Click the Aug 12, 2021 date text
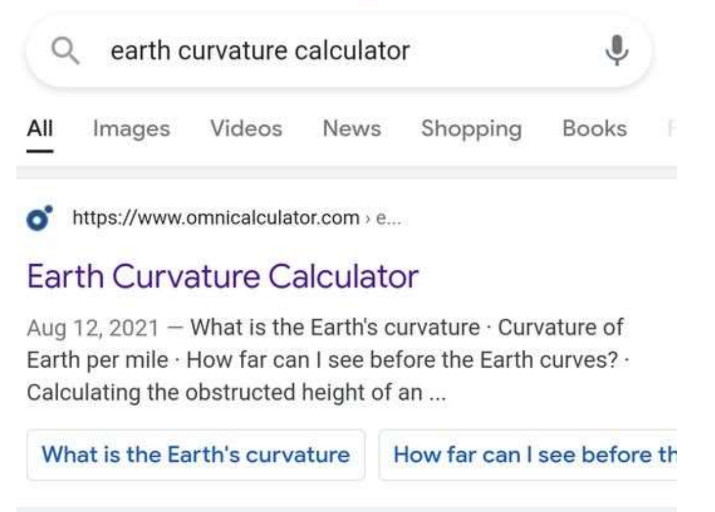715x512 pixels. click(x=93, y=328)
